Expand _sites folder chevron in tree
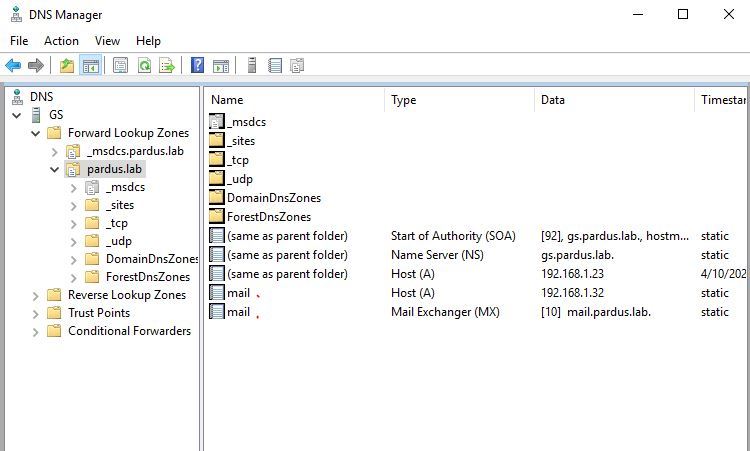This screenshot has width=750, height=451. click(x=73, y=206)
